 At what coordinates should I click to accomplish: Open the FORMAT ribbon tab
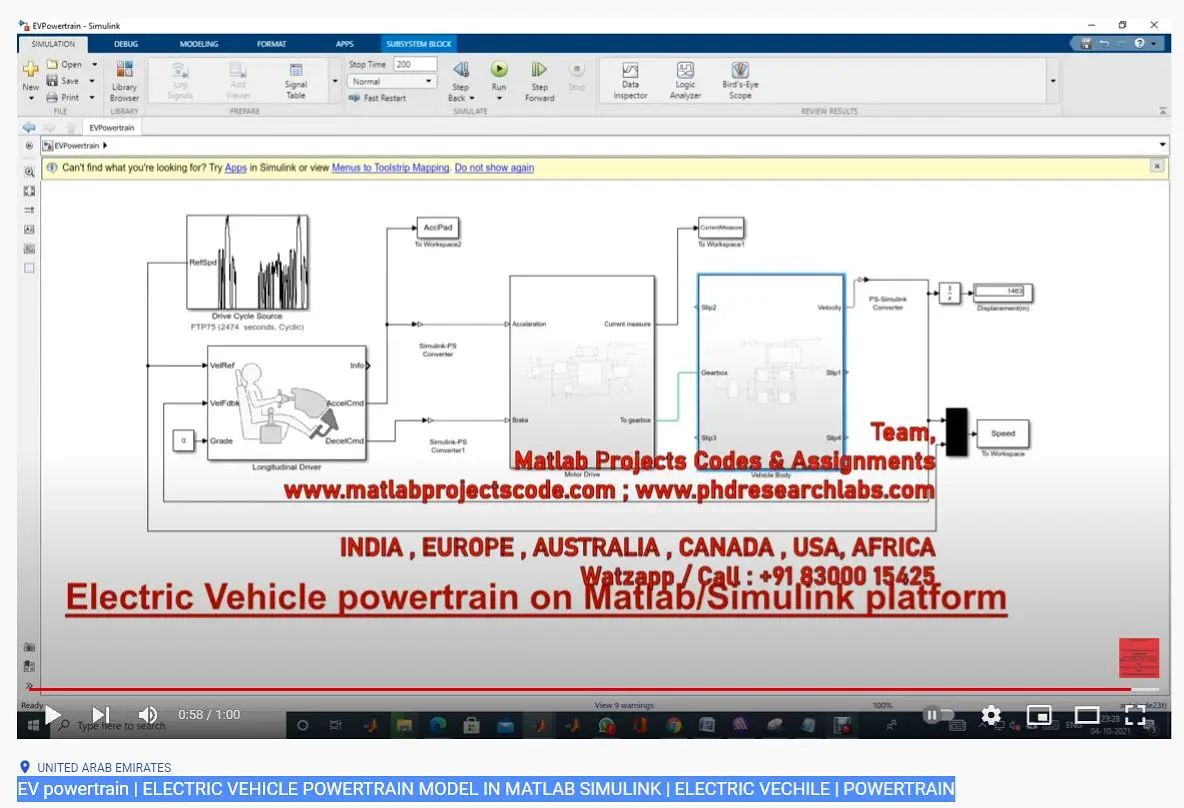[271, 44]
